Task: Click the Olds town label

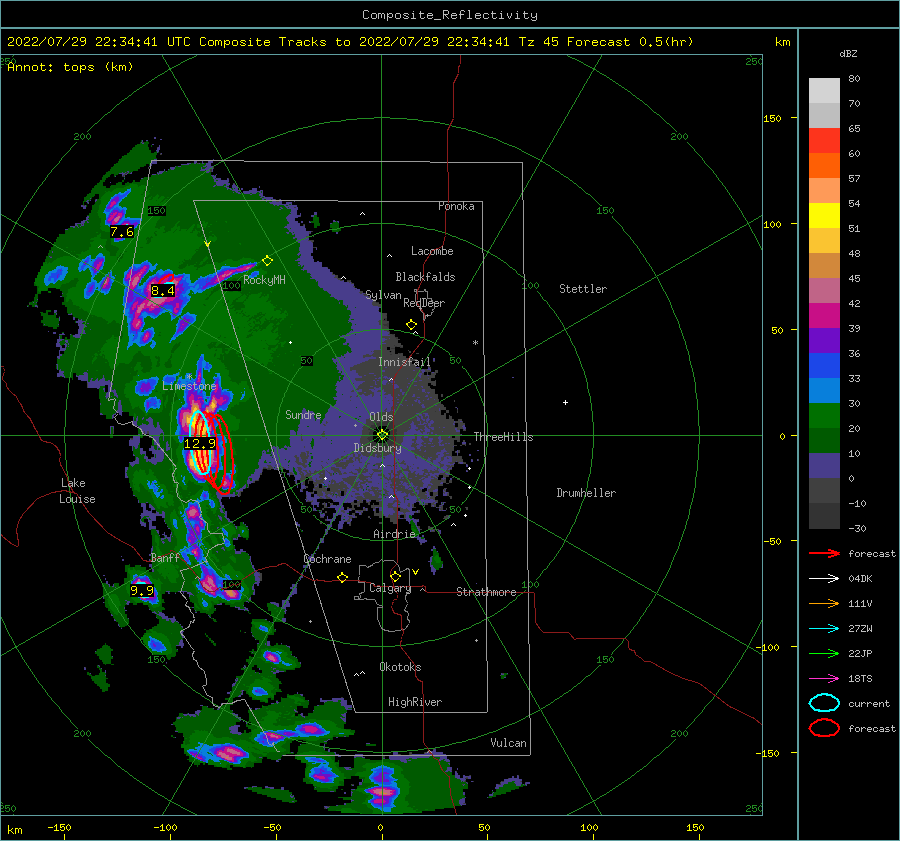Action: (x=381, y=417)
